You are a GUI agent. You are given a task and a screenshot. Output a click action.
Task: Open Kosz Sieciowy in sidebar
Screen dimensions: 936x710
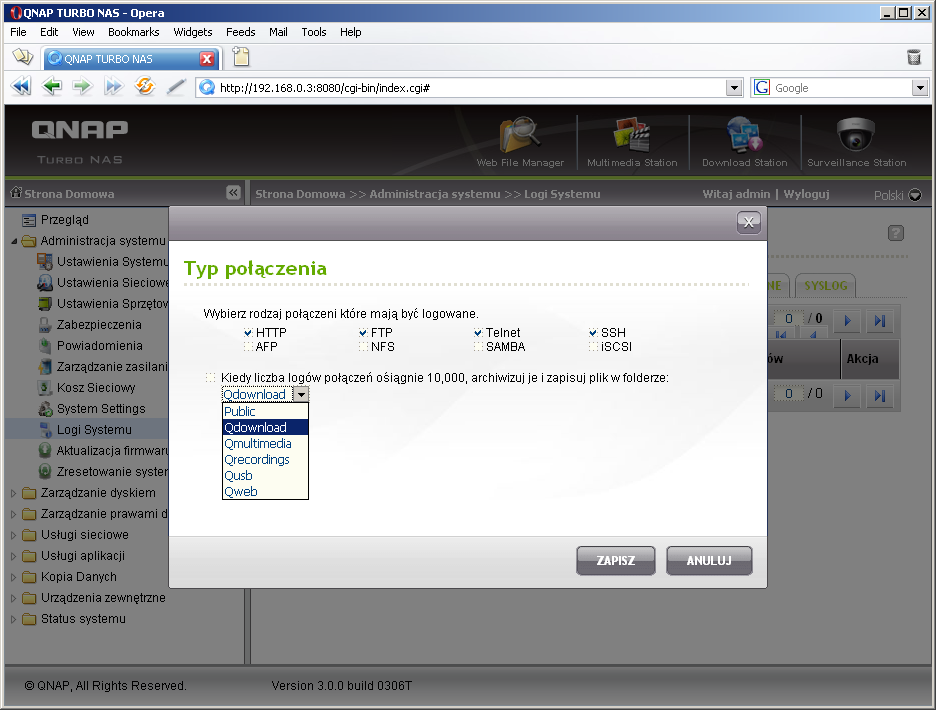tap(96, 388)
